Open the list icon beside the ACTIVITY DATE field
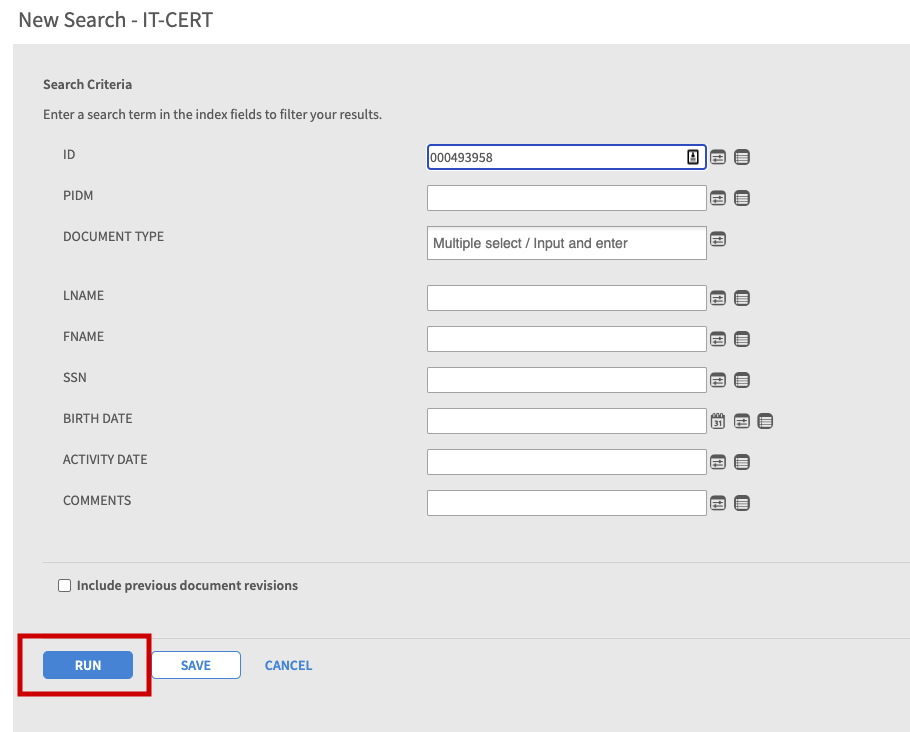The width and height of the screenshot is (910, 732). click(x=742, y=462)
